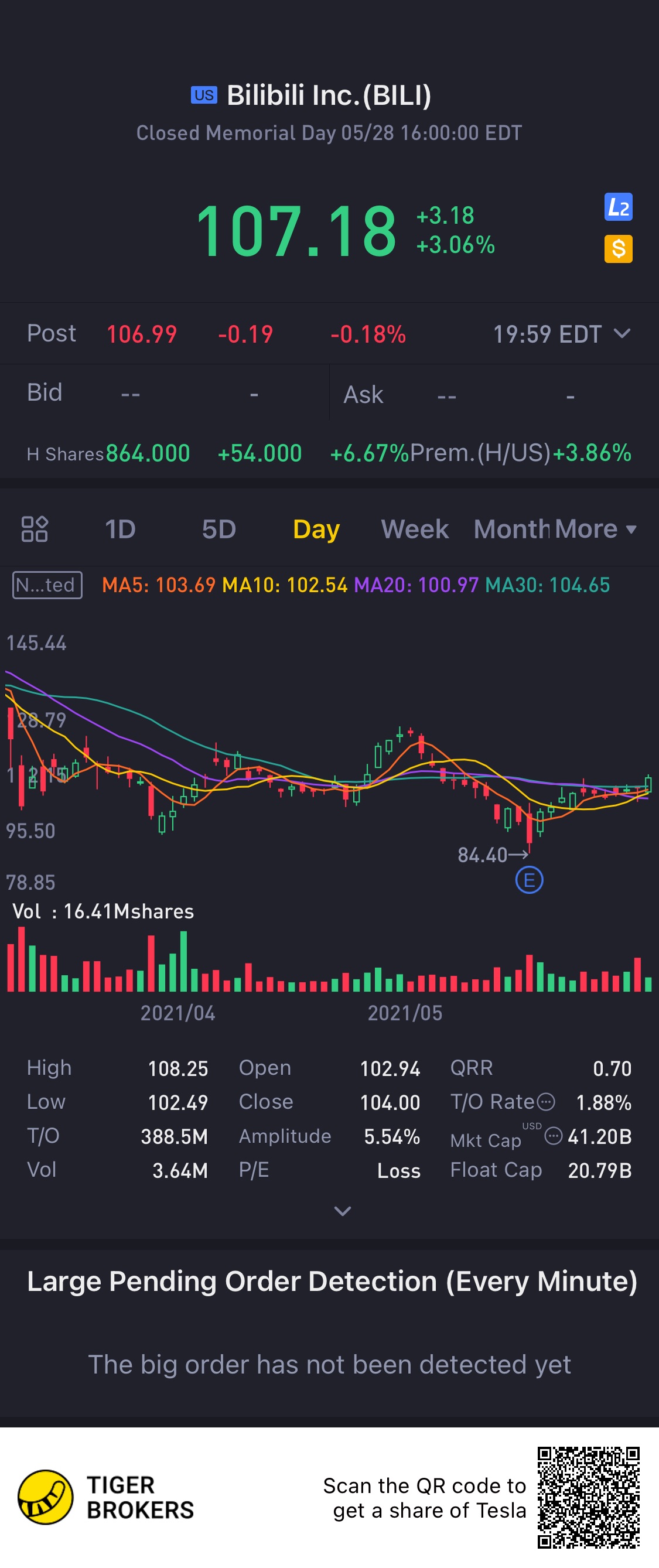Tap the 2021/05 date axis label

pyautogui.click(x=405, y=1013)
